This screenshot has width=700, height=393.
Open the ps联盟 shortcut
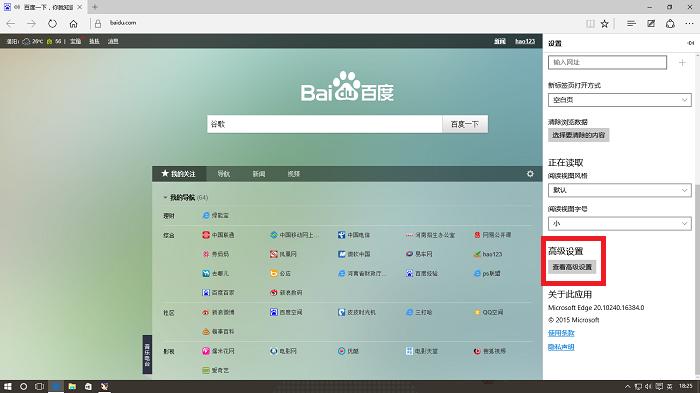[487, 273]
